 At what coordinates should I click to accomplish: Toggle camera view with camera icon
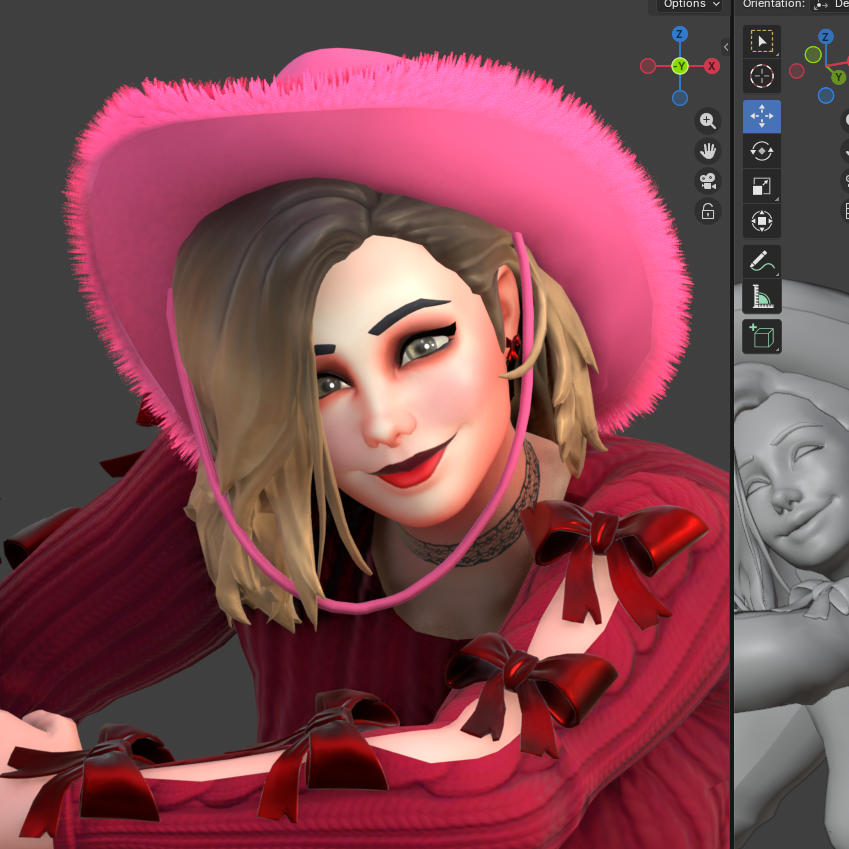[x=708, y=181]
